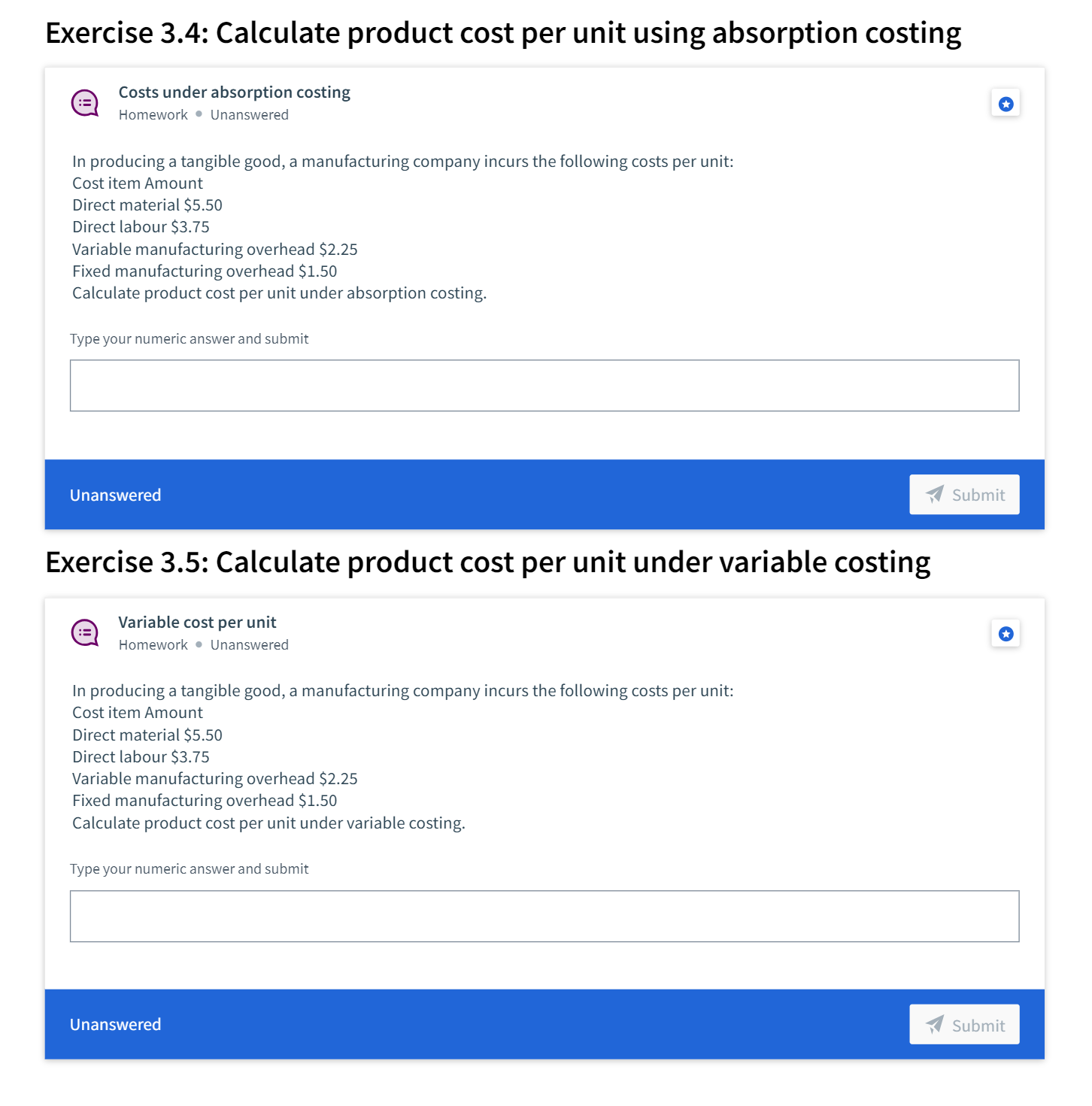Submit the variable costing answer
Screen dimensions: 1092x1106
coord(964,1024)
